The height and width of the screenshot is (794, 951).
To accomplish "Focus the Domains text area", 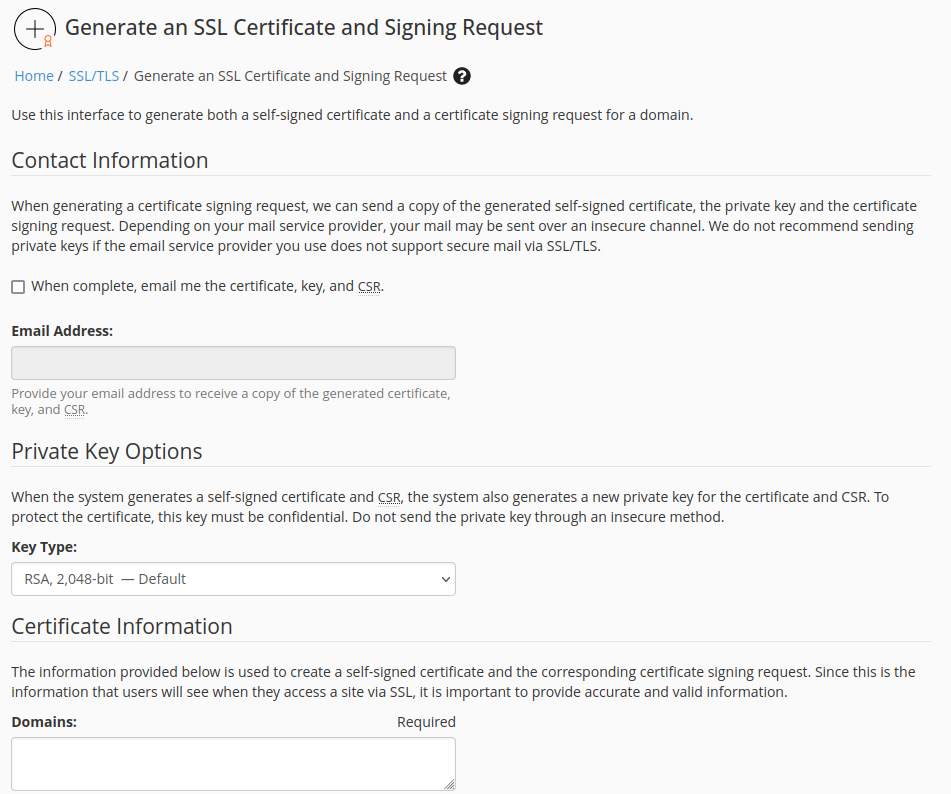I will [x=233, y=764].
